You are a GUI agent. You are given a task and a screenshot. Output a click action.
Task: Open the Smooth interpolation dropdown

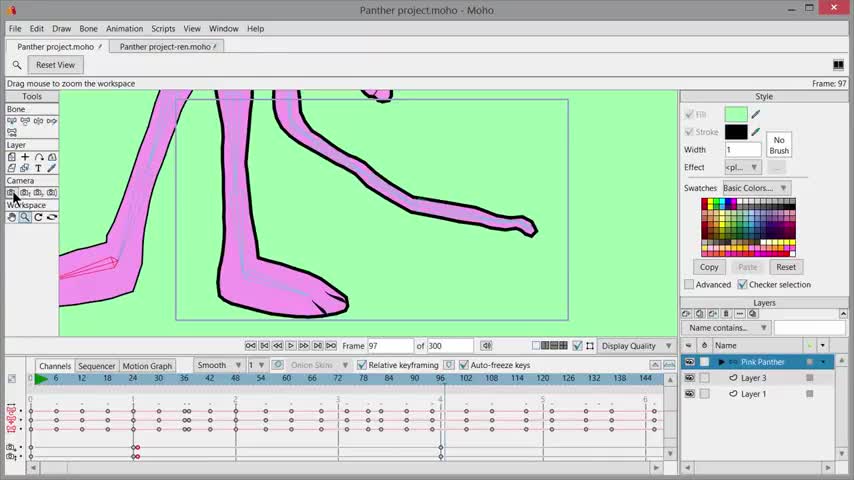click(x=219, y=365)
